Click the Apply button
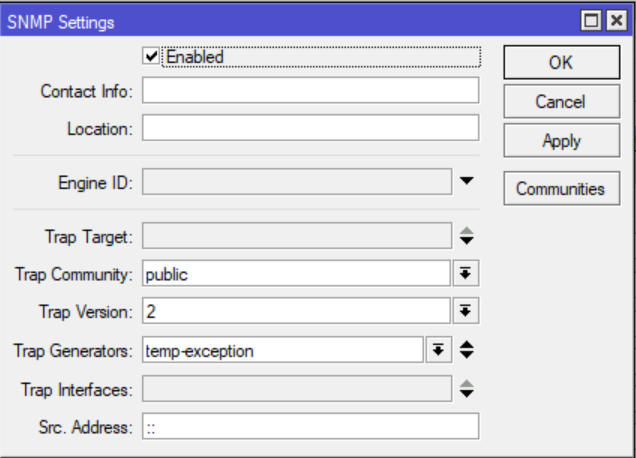636x458 pixels. tap(560, 141)
